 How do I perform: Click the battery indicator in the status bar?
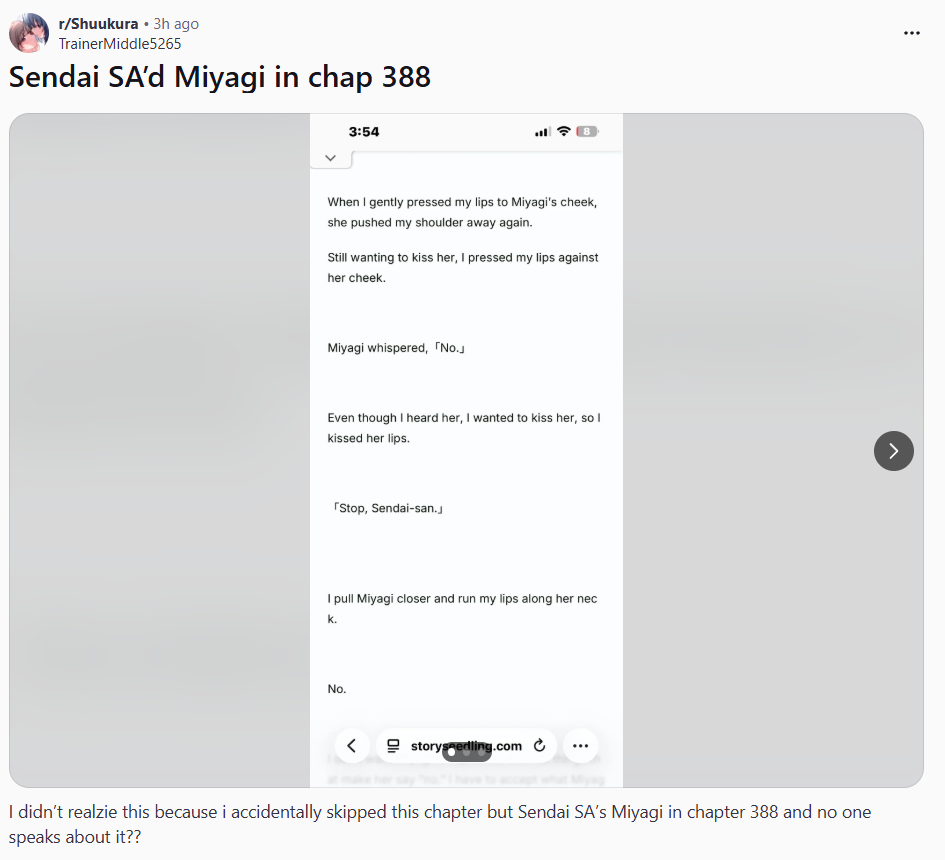(587, 131)
